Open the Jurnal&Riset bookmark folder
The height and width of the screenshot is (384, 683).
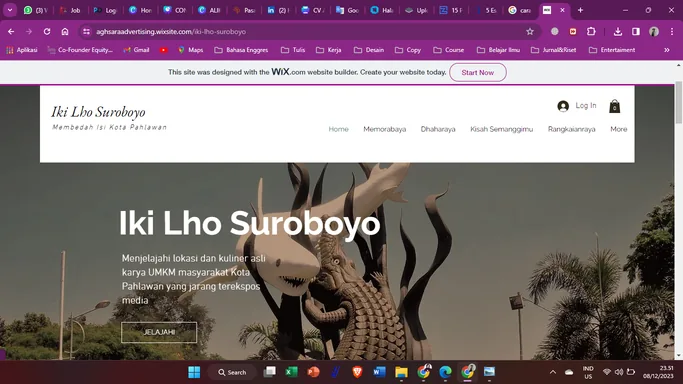553,50
